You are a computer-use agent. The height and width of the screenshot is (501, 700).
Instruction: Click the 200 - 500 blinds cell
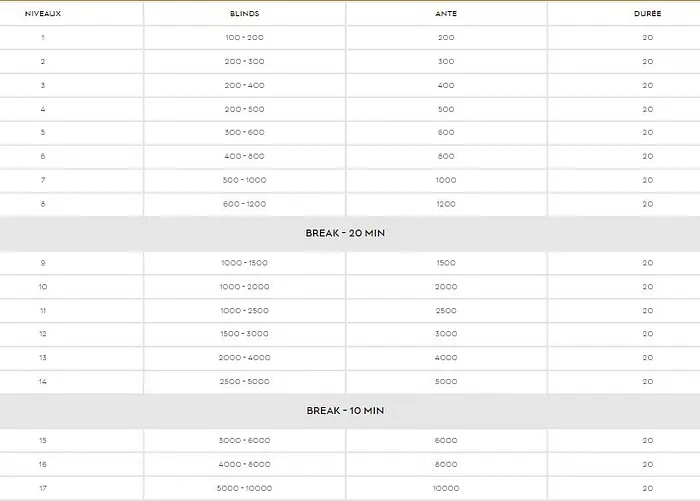click(x=245, y=109)
